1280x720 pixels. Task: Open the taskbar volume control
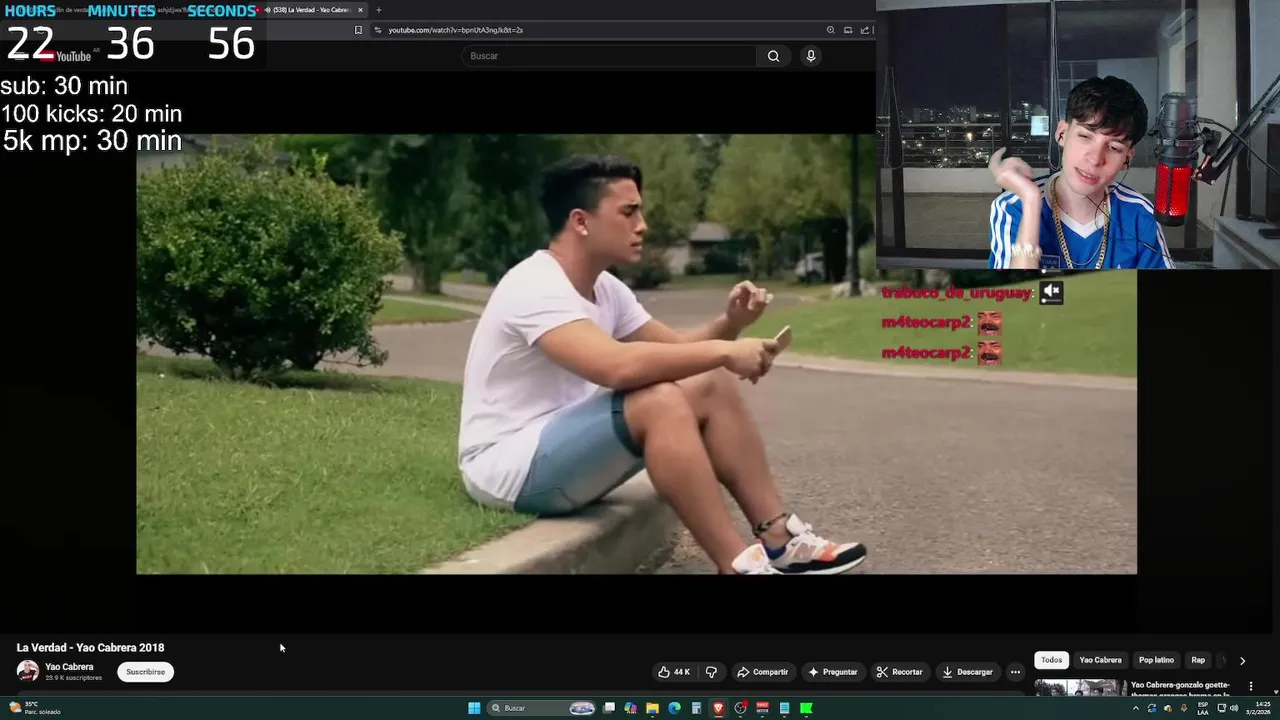click(x=1234, y=708)
